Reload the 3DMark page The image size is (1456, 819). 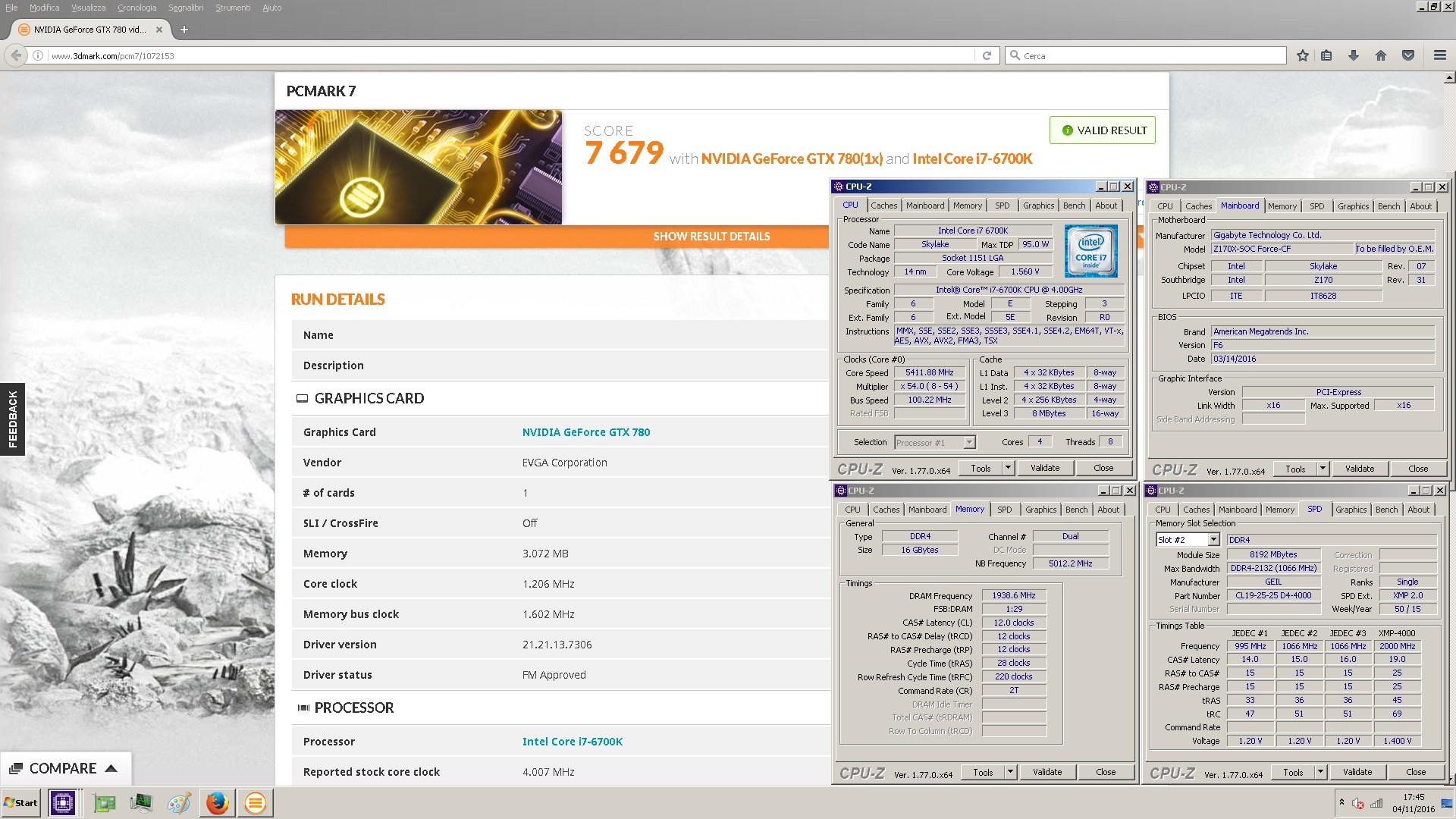pyautogui.click(x=987, y=55)
